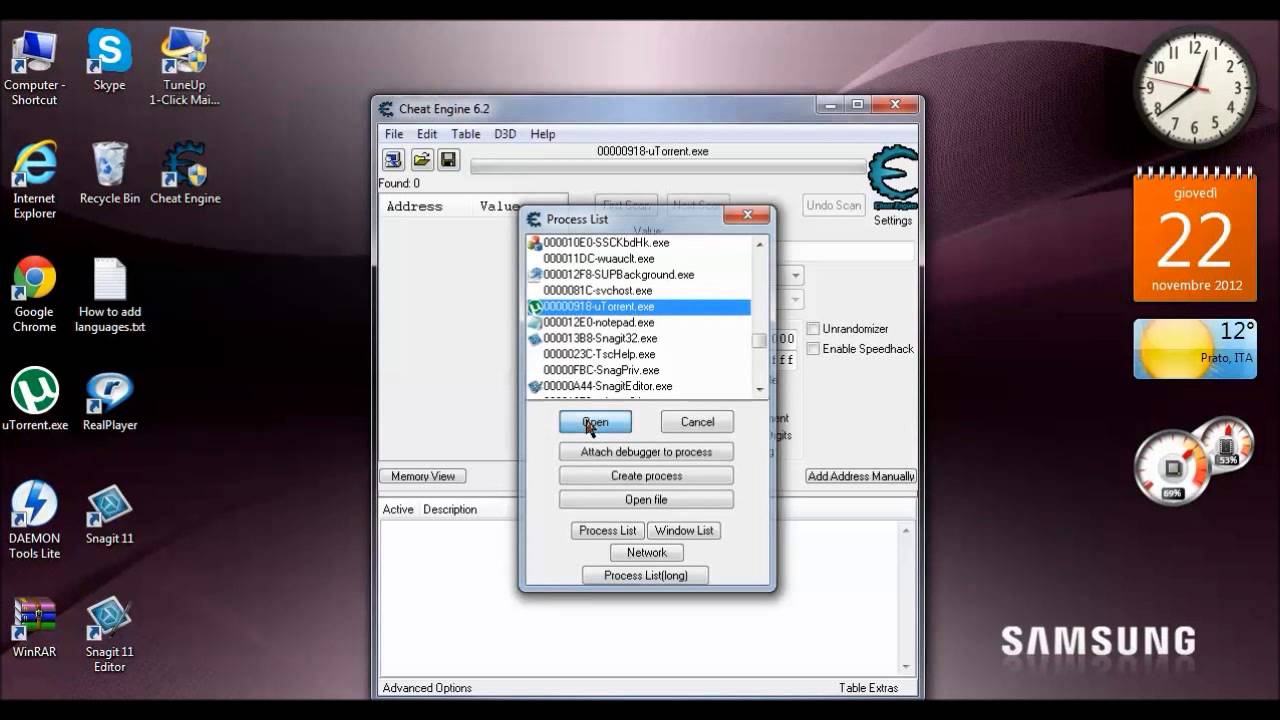This screenshot has width=1280, height=720.
Task: Open the Help menu
Action: [x=543, y=134]
